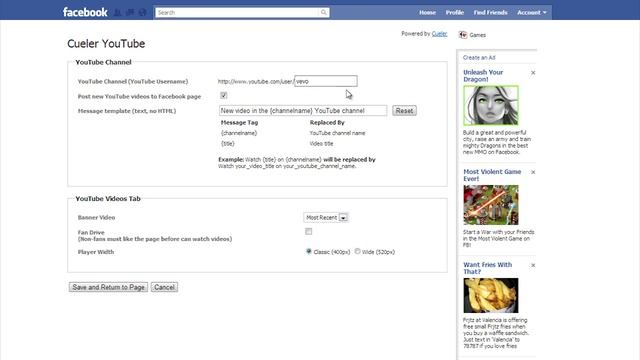
Task: Click the war game ad thumbnail
Action: click(x=491, y=205)
